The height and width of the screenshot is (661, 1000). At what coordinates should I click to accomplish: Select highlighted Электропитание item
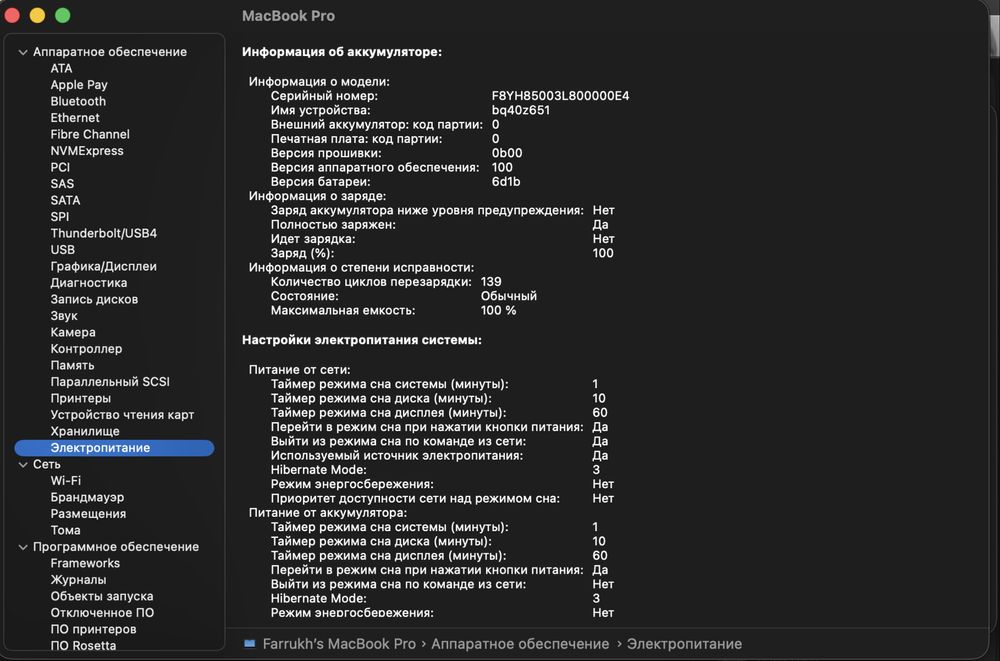(x=114, y=448)
